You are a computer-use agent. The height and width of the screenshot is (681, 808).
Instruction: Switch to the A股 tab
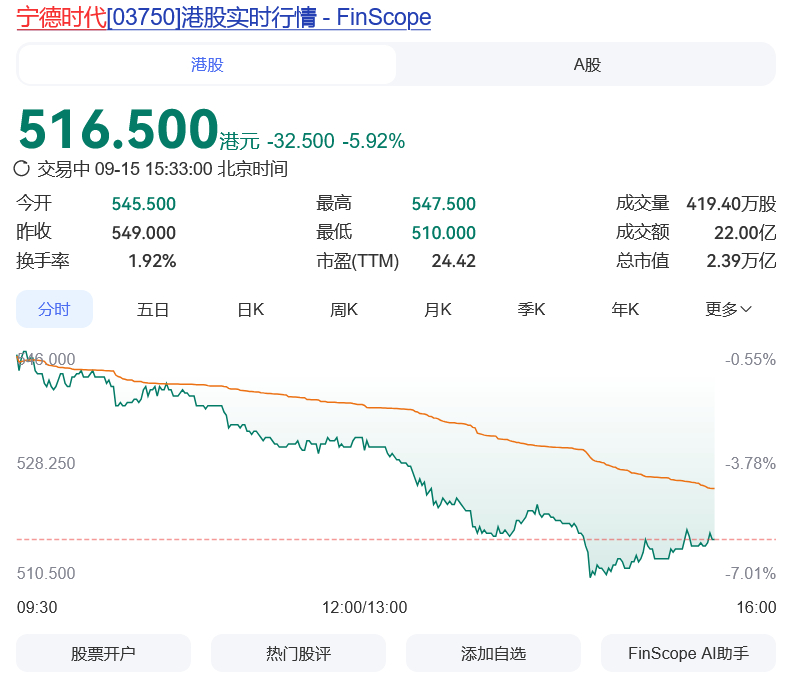coord(587,64)
